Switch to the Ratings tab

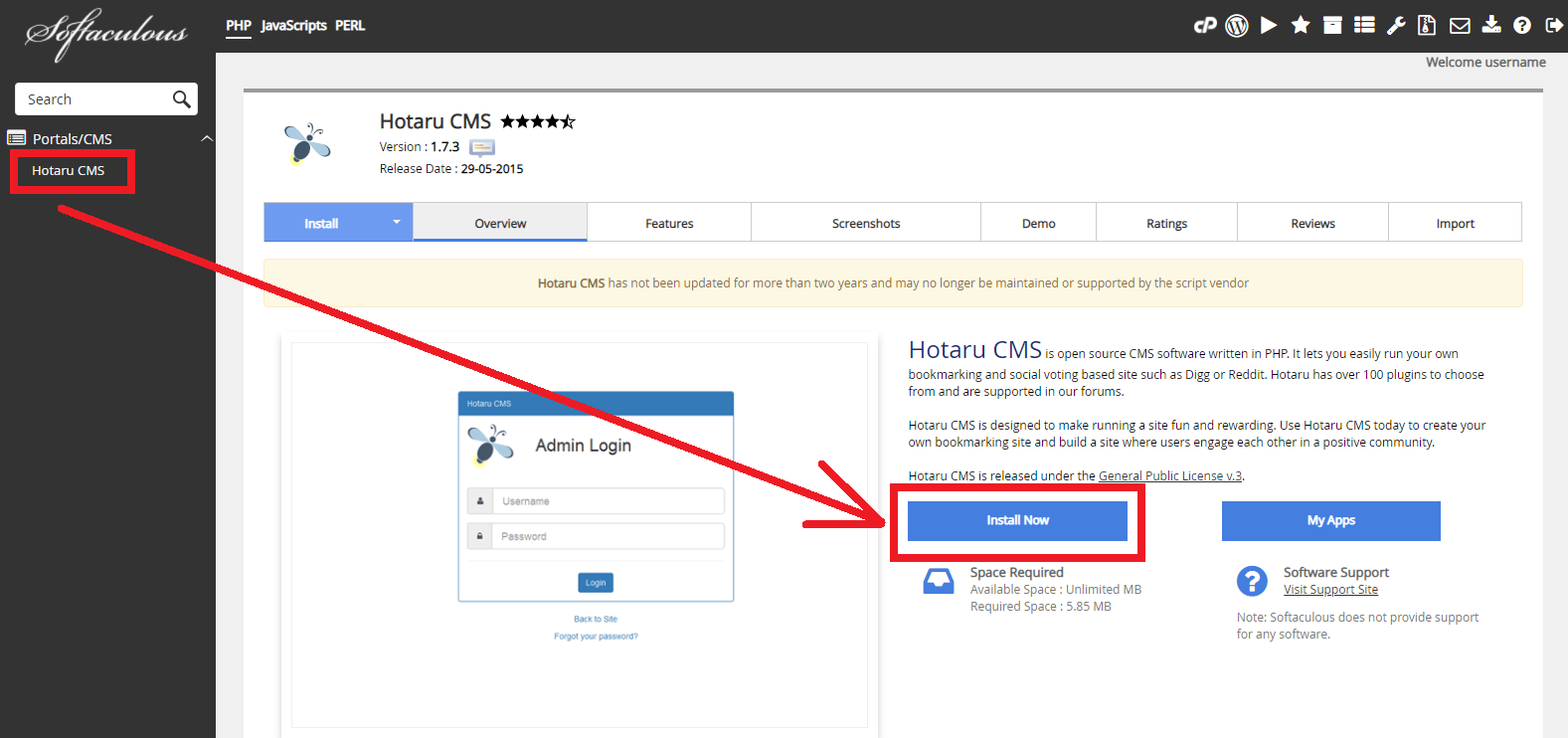(1167, 223)
